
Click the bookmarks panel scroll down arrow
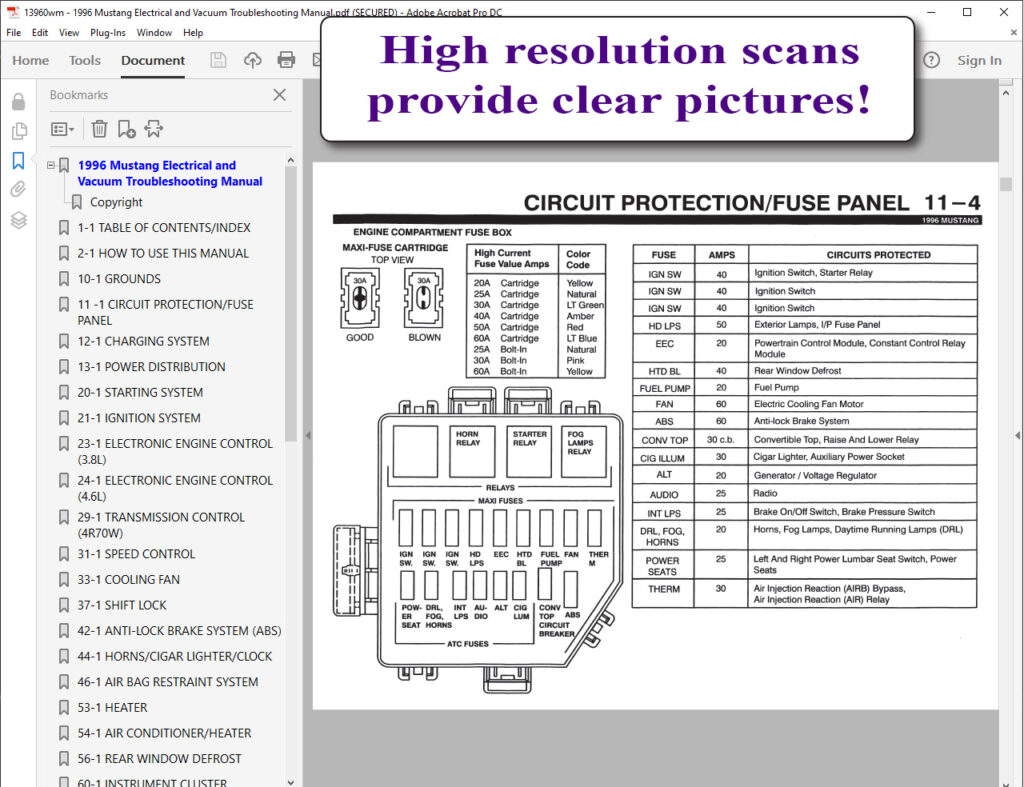(x=291, y=782)
